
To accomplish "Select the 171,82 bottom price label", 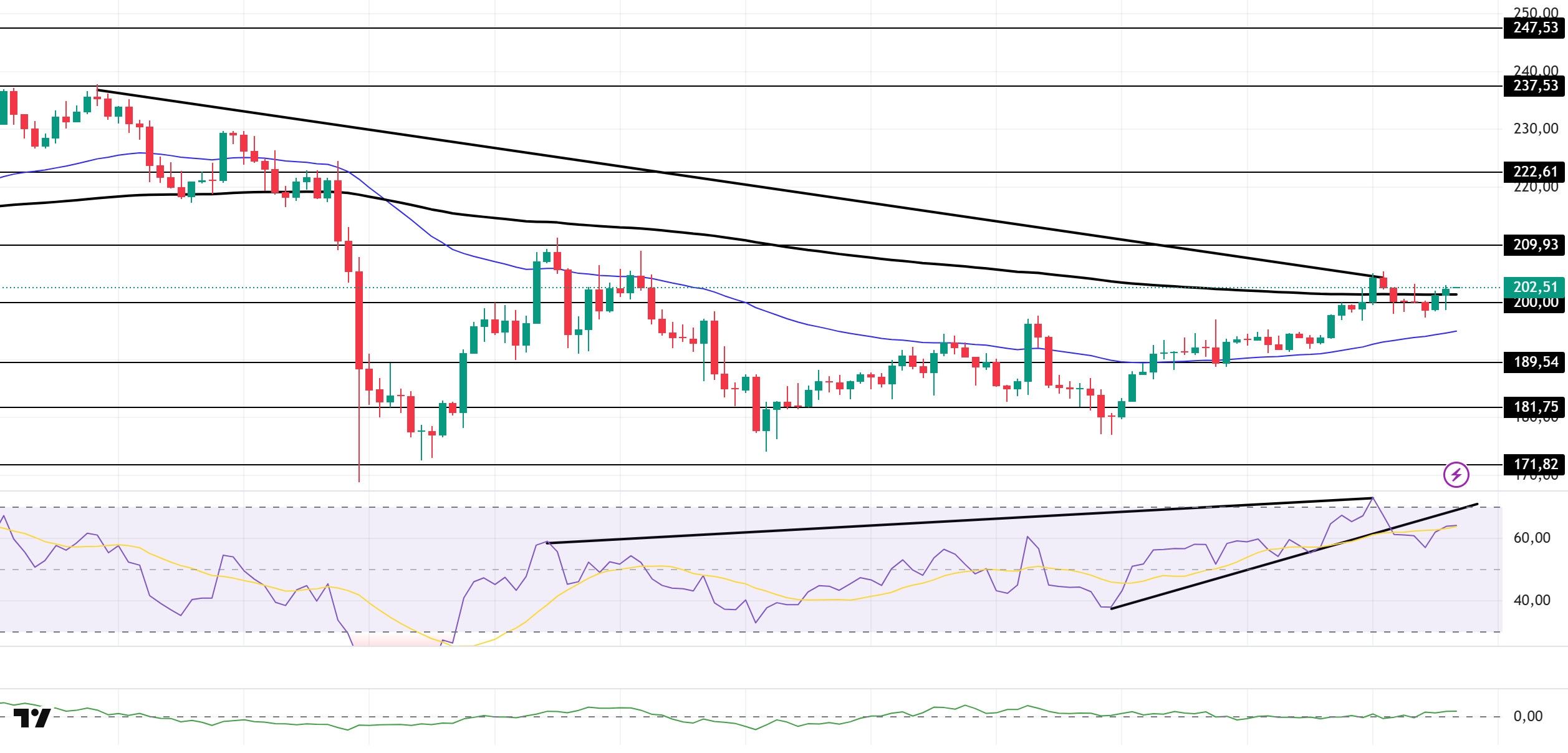I will pos(1534,465).
